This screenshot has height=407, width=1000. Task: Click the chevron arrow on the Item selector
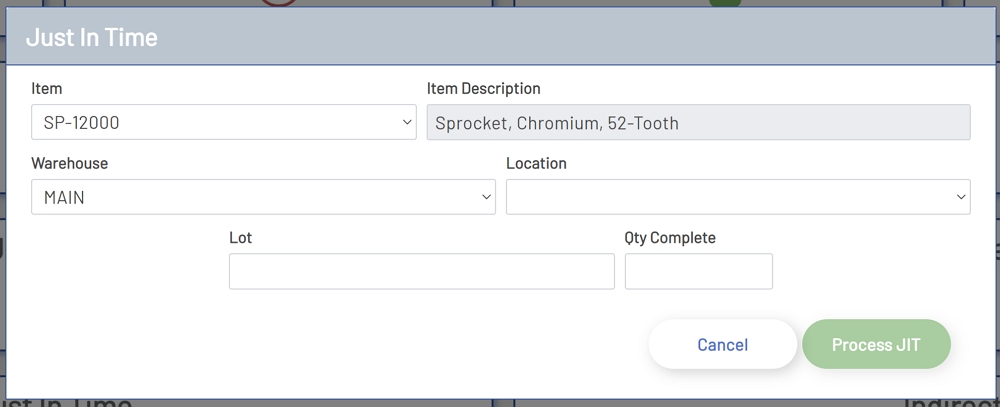point(407,123)
